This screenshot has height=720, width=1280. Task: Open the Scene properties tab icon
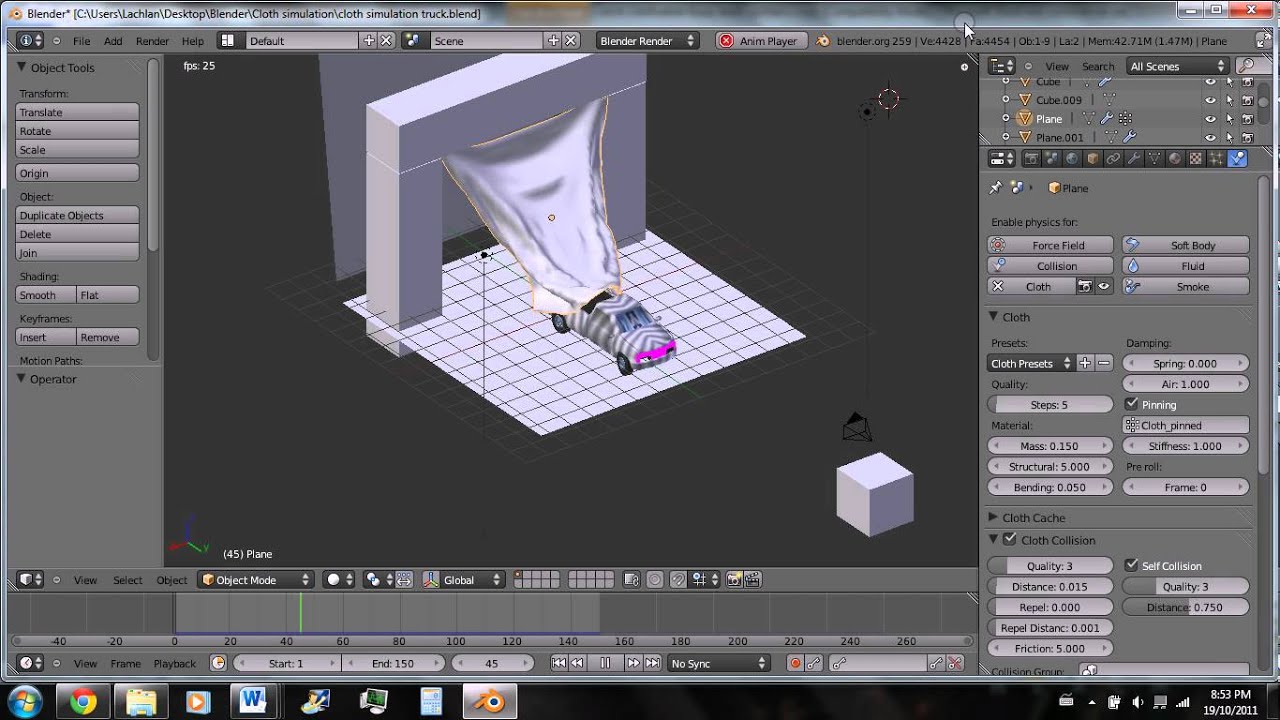pyautogui.click(x=1051, y=158)
